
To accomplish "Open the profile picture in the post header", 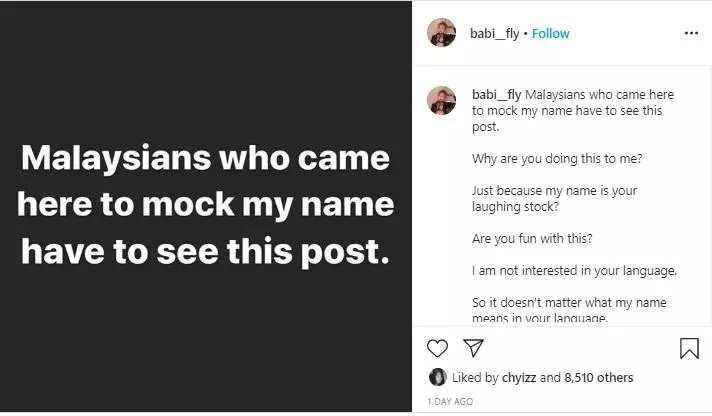I will pyautogui.click(x=441, y=33).
